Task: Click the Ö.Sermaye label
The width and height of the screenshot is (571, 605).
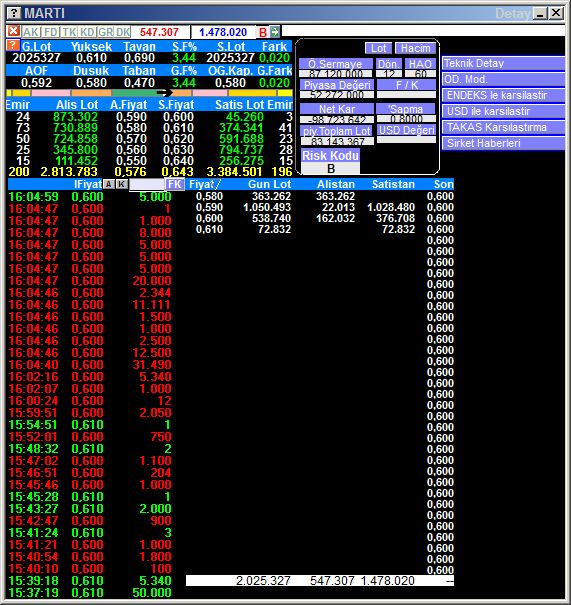Action: [x=335, y=64]
